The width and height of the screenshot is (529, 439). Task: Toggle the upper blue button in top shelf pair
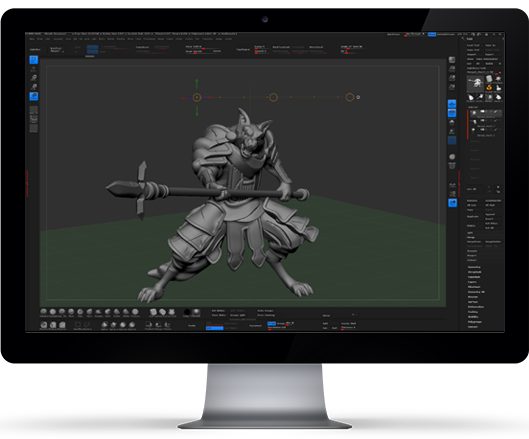click(92, 48)
